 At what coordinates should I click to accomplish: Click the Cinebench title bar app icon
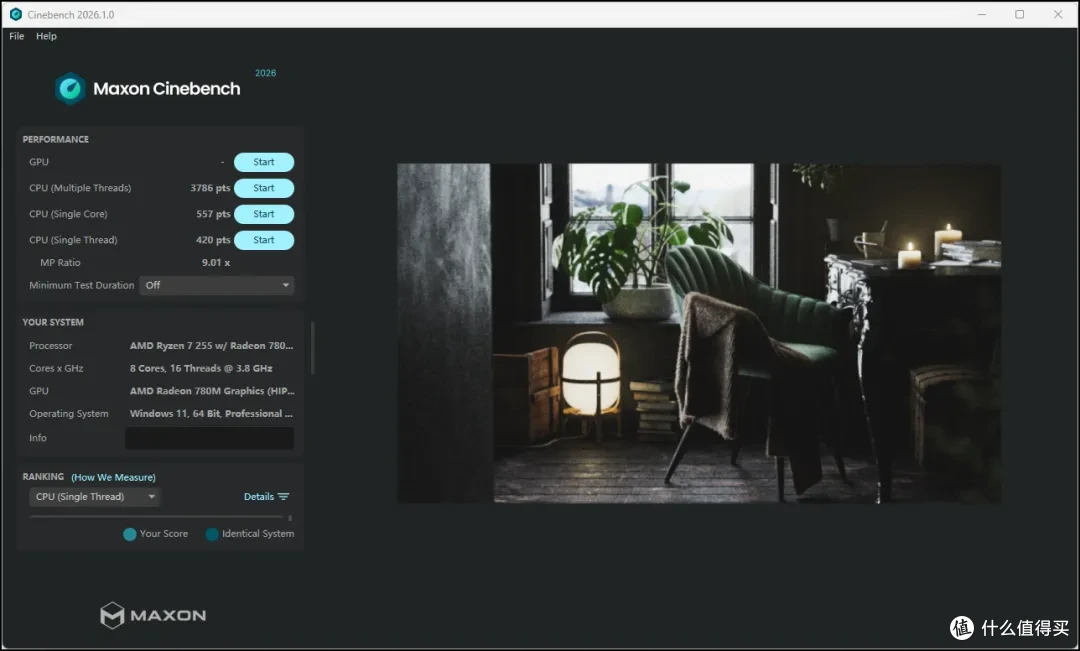[x=15, y=14]
